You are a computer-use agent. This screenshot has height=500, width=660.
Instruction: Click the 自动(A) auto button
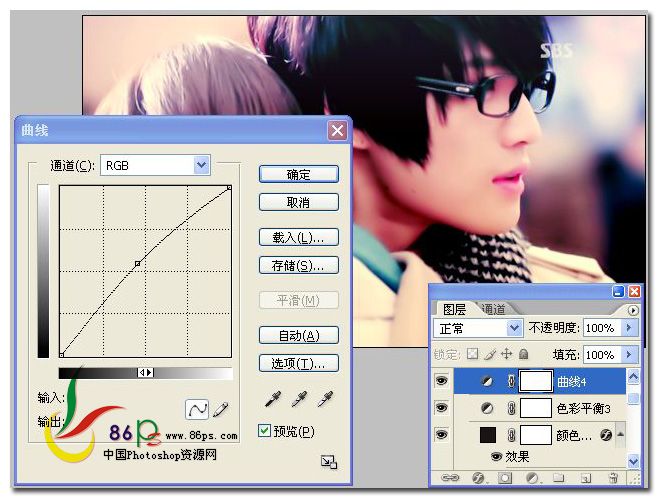click(x=298, y=335)
